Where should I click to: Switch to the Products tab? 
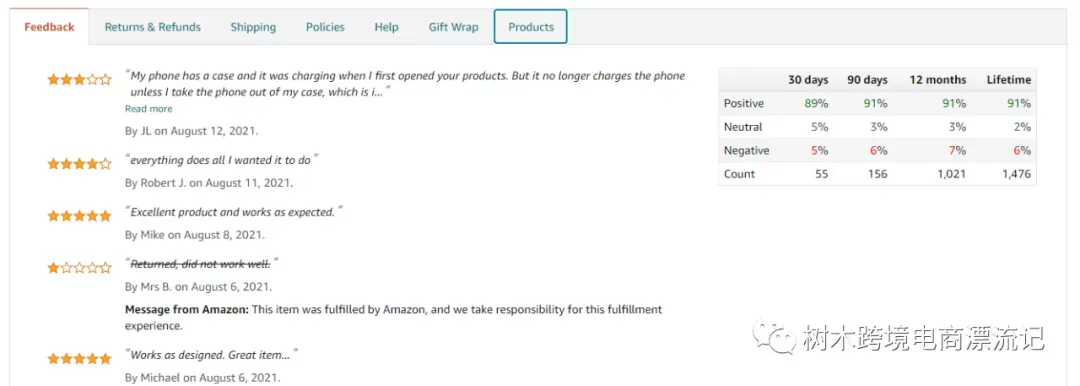click(530, 27)
